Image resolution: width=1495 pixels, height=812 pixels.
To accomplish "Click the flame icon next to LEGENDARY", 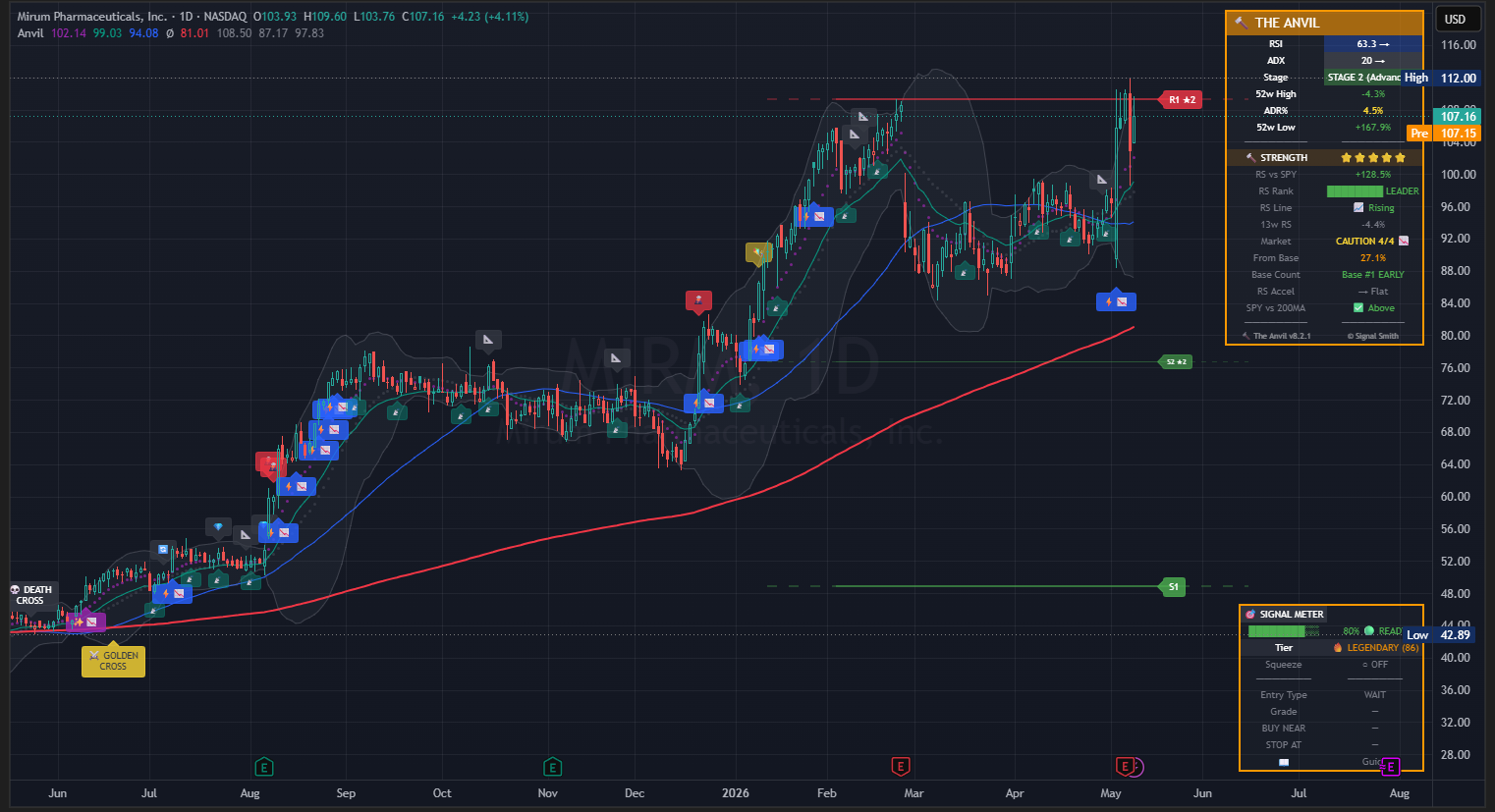I will [x=1338, y=648].
